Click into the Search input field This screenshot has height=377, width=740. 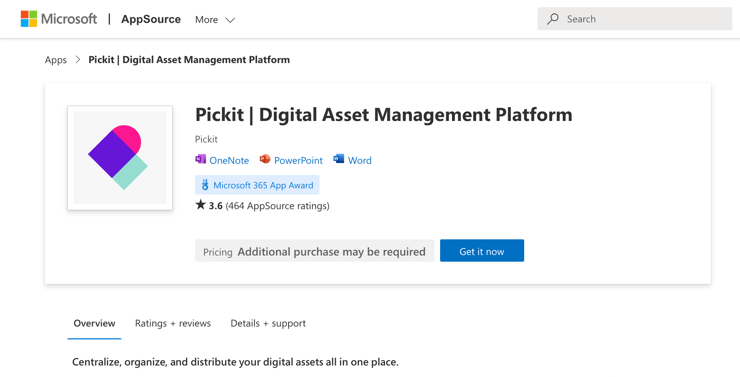[635, 19]
